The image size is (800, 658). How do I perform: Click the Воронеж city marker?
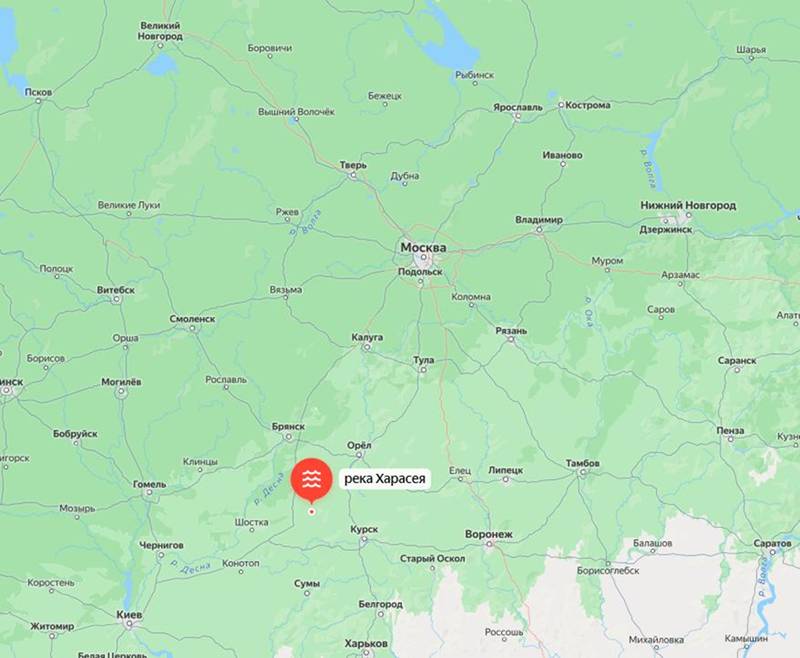[x=489, y=544]
